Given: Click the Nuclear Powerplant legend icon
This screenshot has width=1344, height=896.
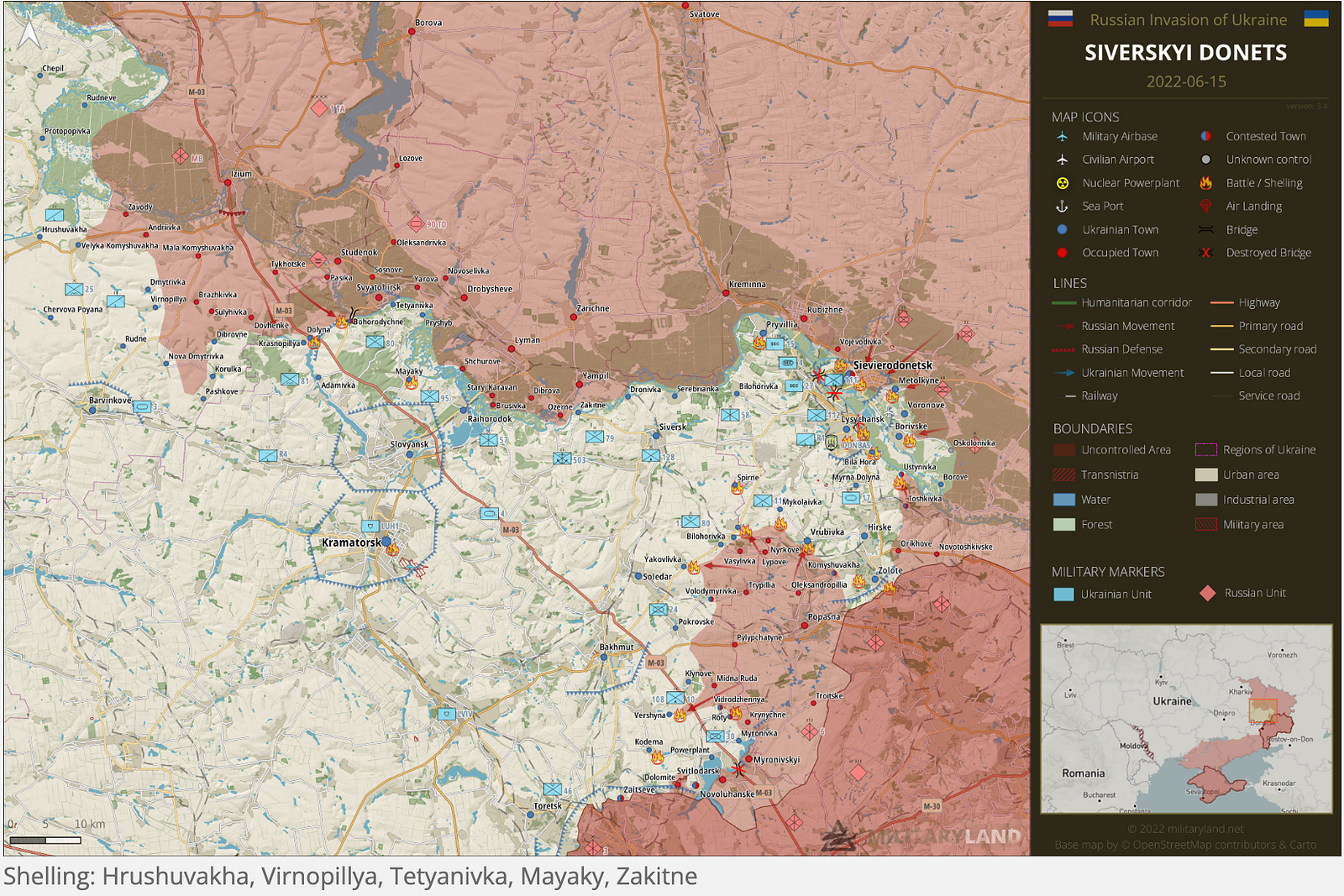Looking at the screenshot, I should (x=1063, y=183).
